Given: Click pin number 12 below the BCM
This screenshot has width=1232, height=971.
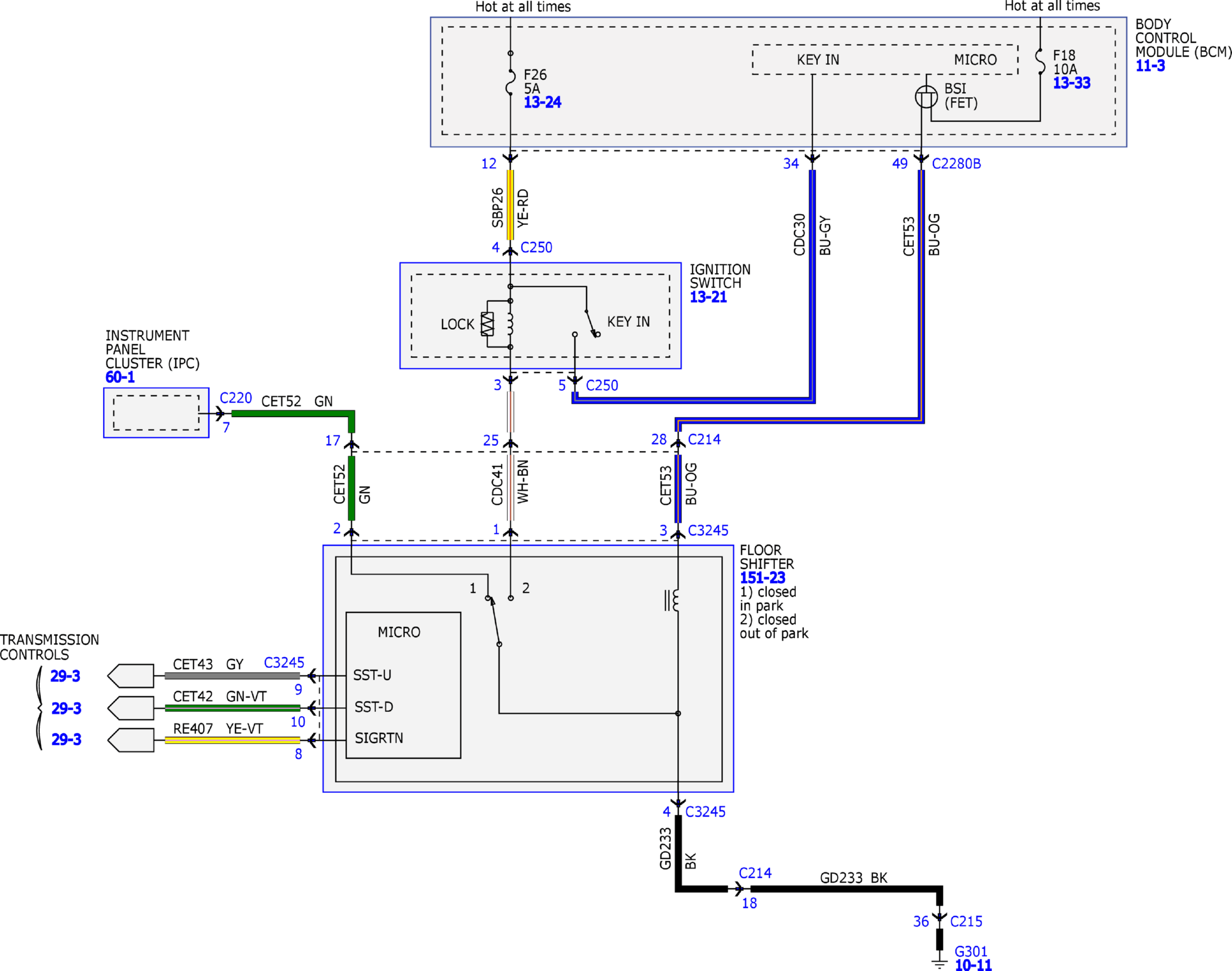Looking at the screenshot, I should click(489, 164).
